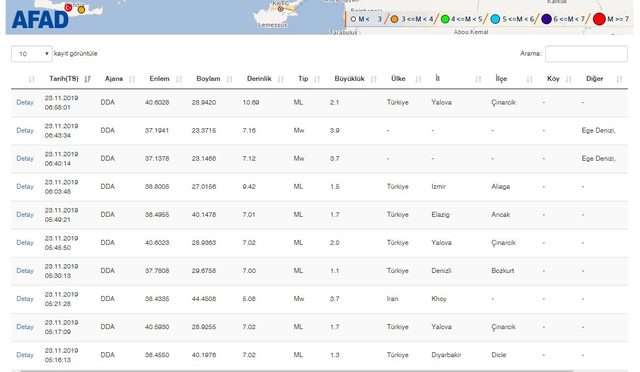
Task: Click sort icon in first empty column
Action: point(32,79)
